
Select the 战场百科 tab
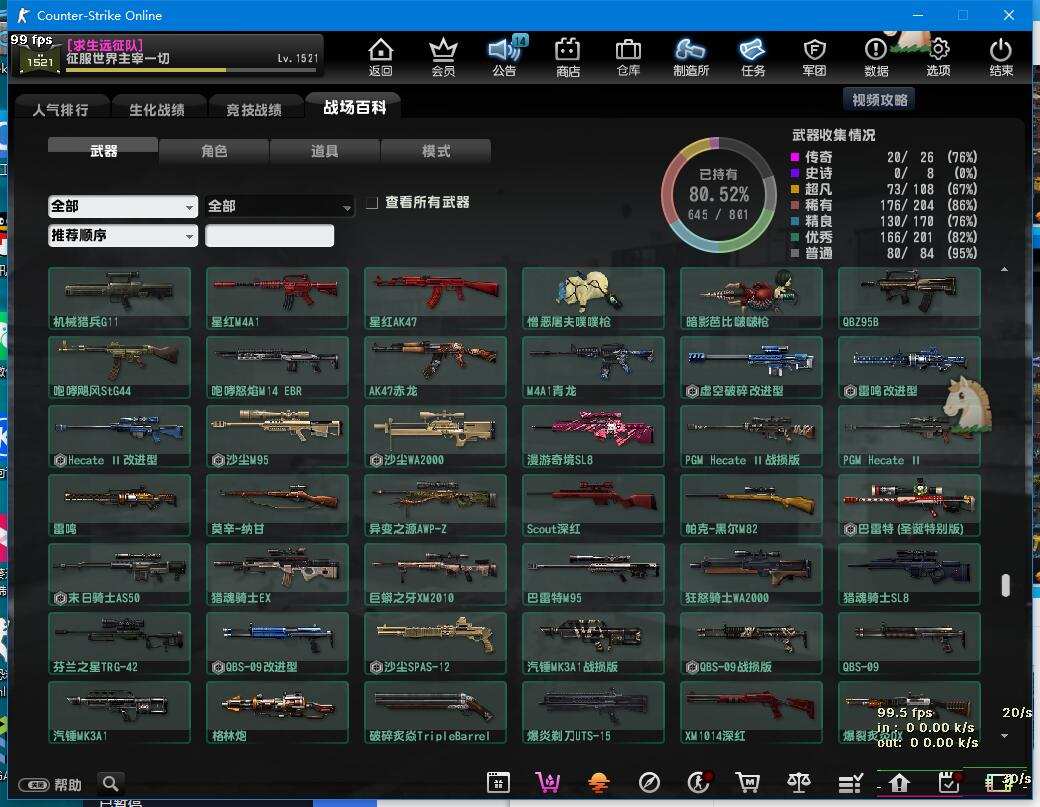(354, 107)
